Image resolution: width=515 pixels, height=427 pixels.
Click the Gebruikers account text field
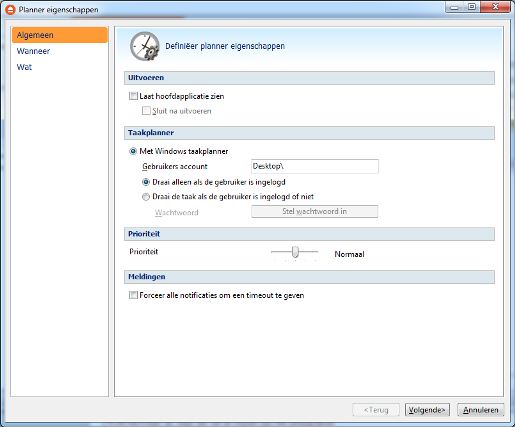pyautogui.click(x=315, y=166)
